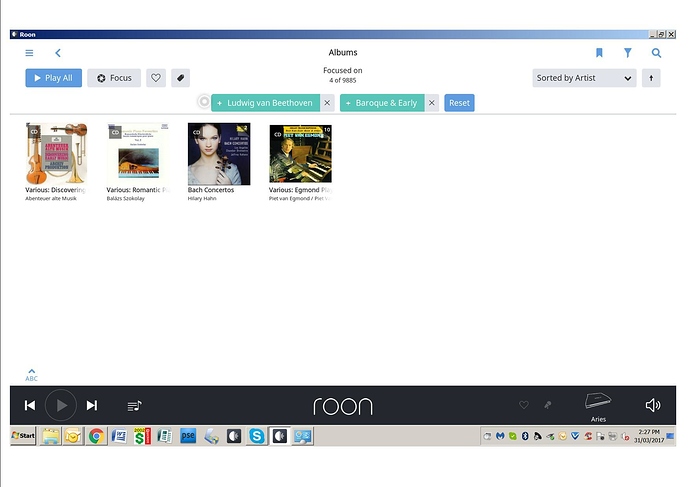Click the Play All button

(x=53, y=78)
